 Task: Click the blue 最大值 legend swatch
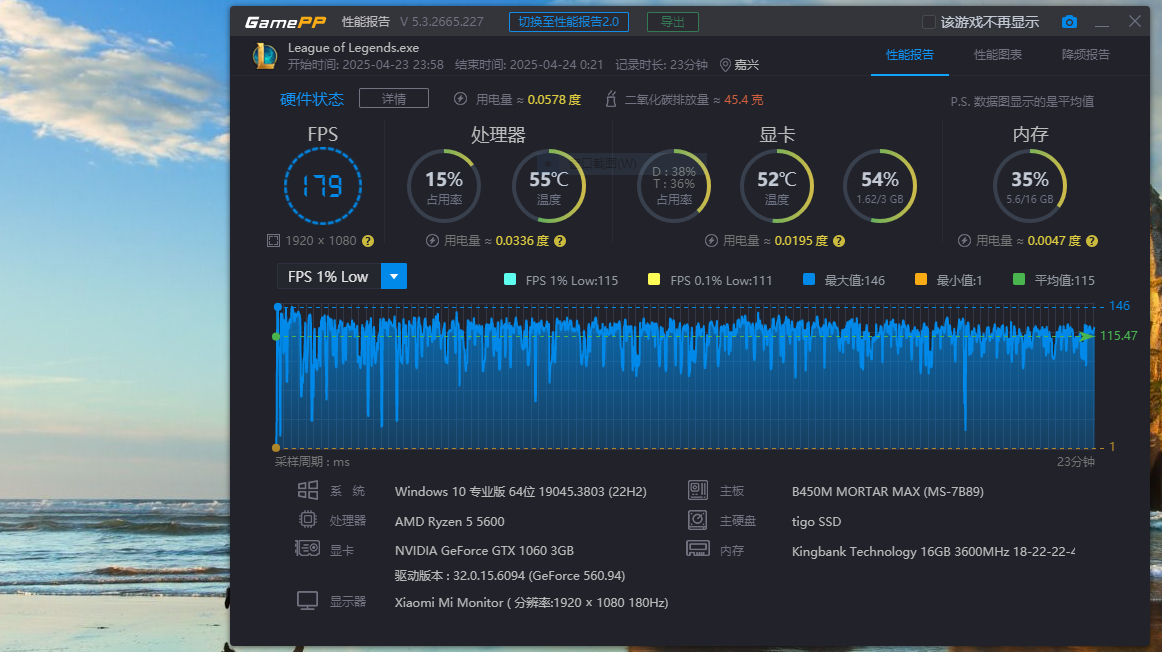[x=809, y=279]
